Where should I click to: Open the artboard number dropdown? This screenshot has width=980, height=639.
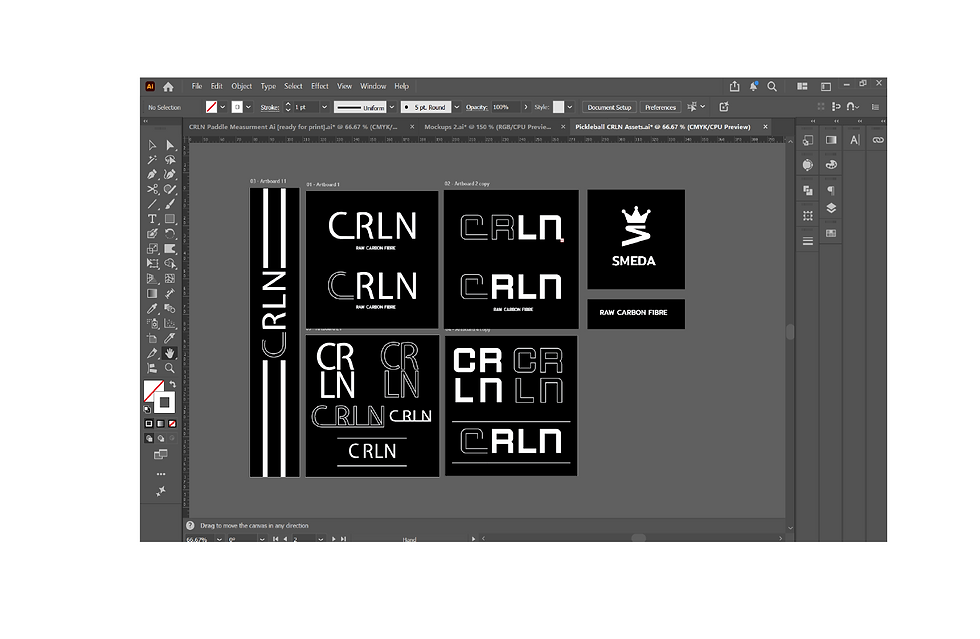320,539
